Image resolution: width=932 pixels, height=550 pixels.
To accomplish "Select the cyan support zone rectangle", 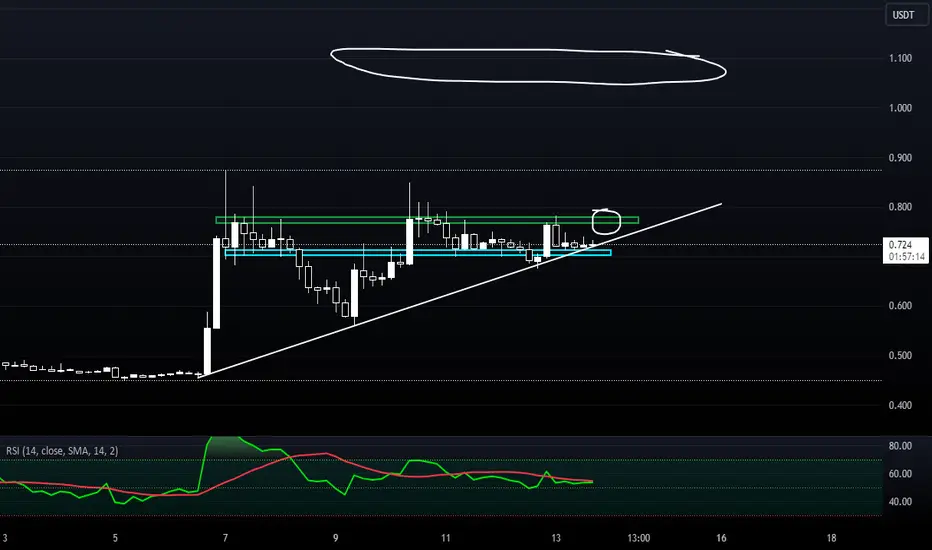I will [x=418, y=253].
